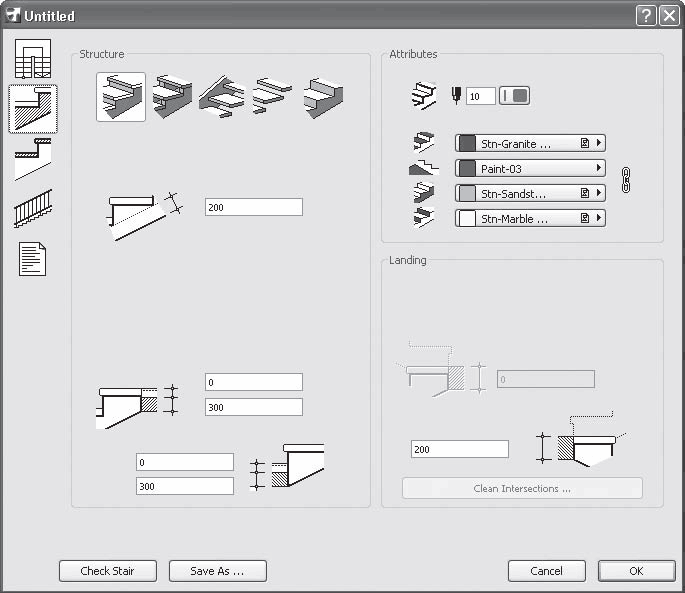The height and width of the screenshot is (593, 685).
Task: Open the Stn-Sandst... material dropdown
Action: (x=530, y=192)
